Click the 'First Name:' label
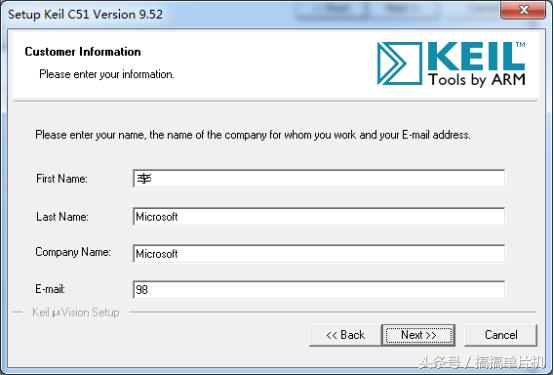554x375 pixels. click(x=62, y=178)
